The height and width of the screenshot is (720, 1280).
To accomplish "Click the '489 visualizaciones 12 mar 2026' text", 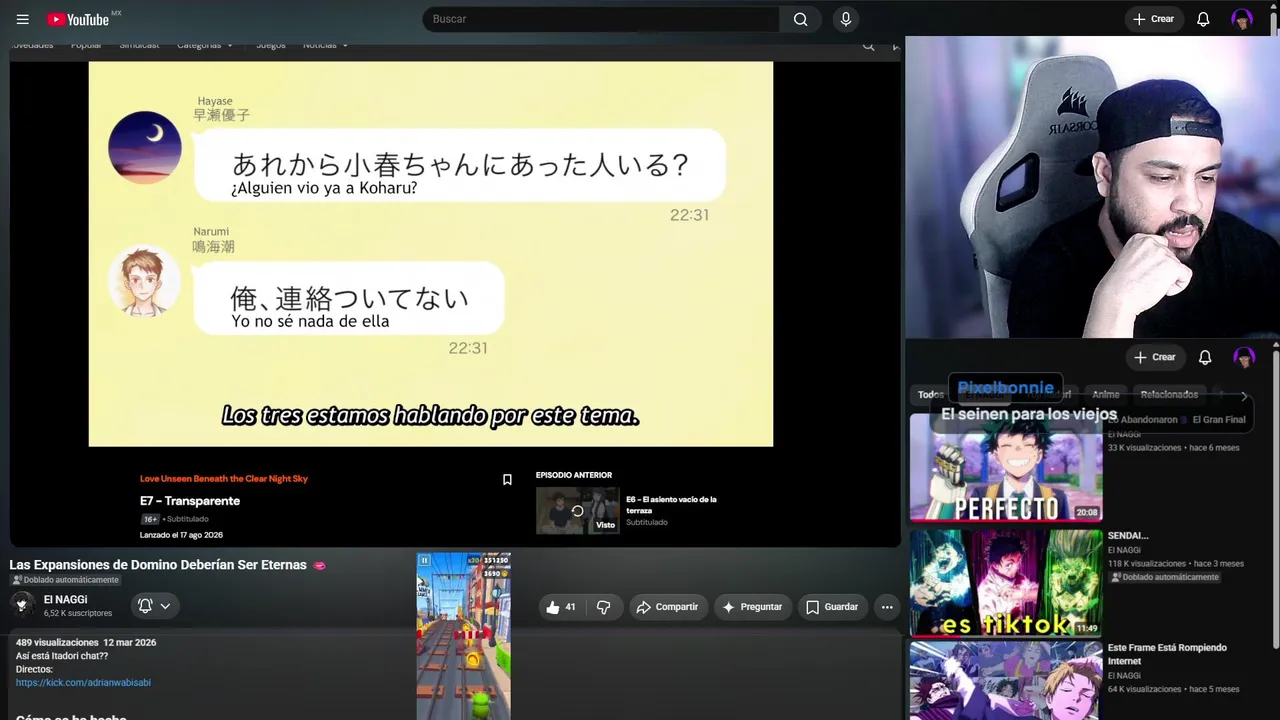I will tap(86, 642).
